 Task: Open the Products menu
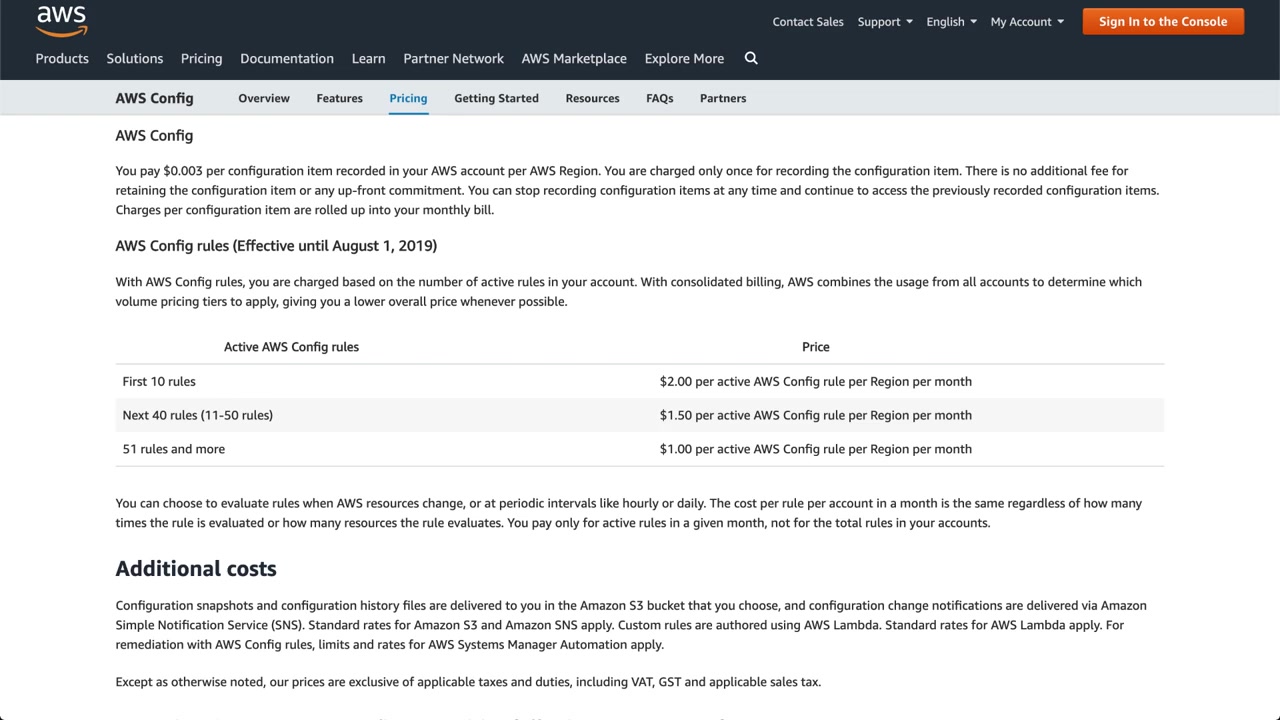coord(62,58)
